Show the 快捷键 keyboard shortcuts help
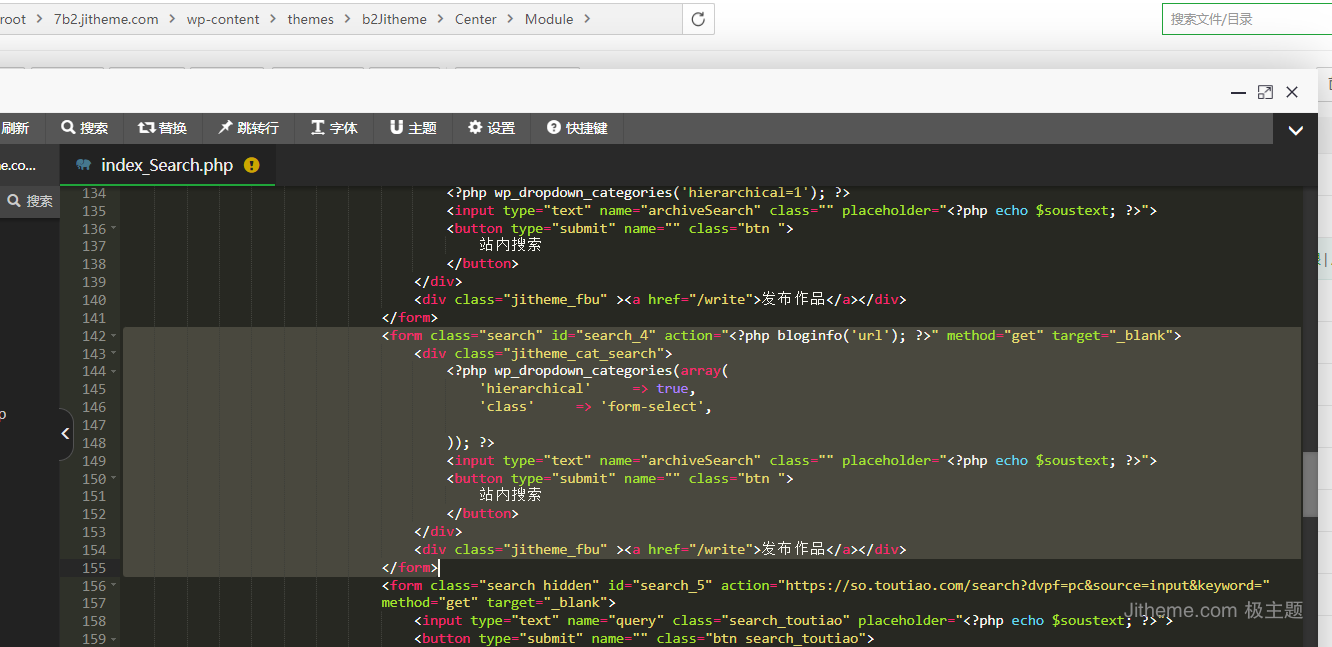The height and width of the screenshot is (647, 1332). point(577,128)
